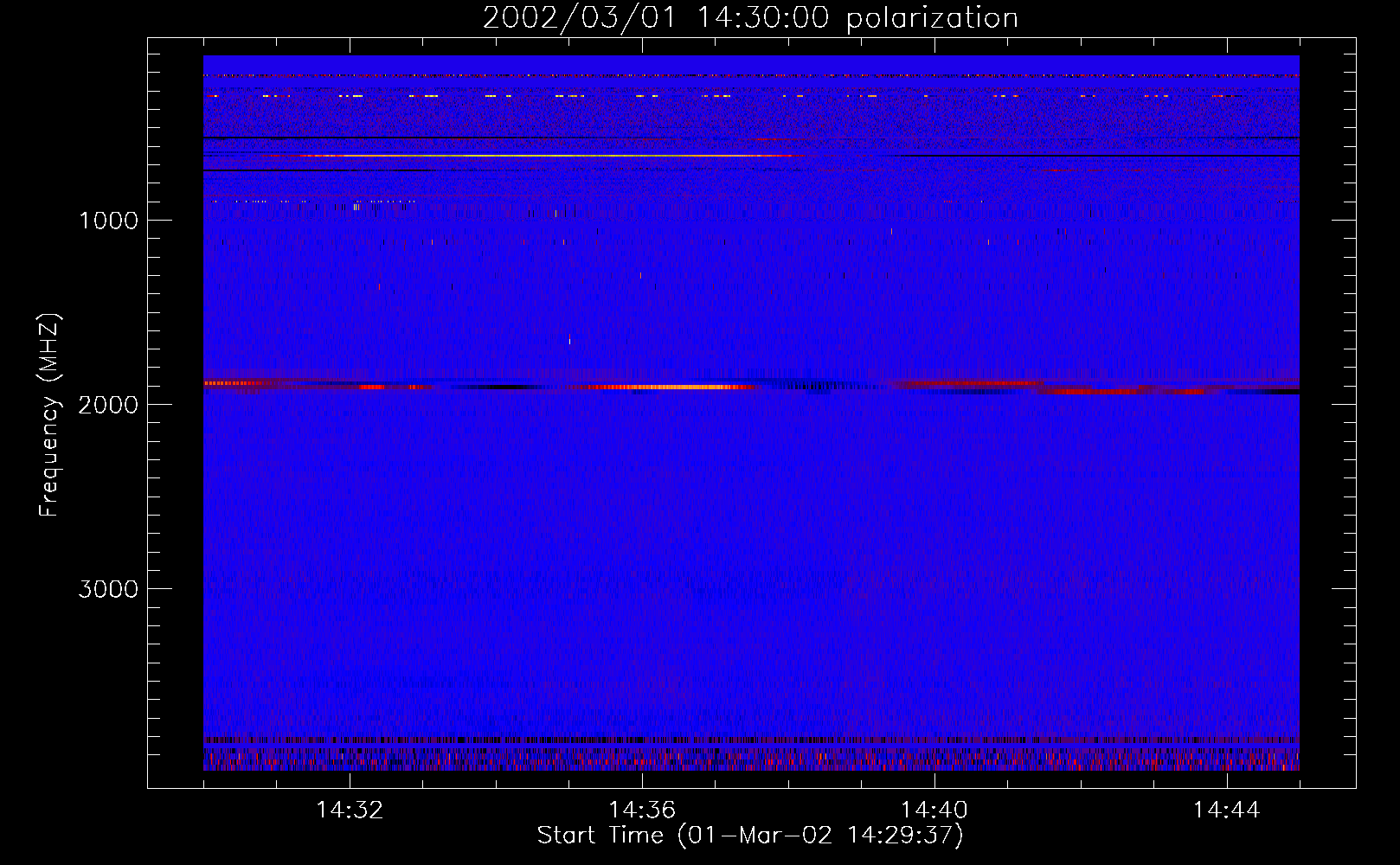Click the 1000 frequency tick label

coord(108,220)
